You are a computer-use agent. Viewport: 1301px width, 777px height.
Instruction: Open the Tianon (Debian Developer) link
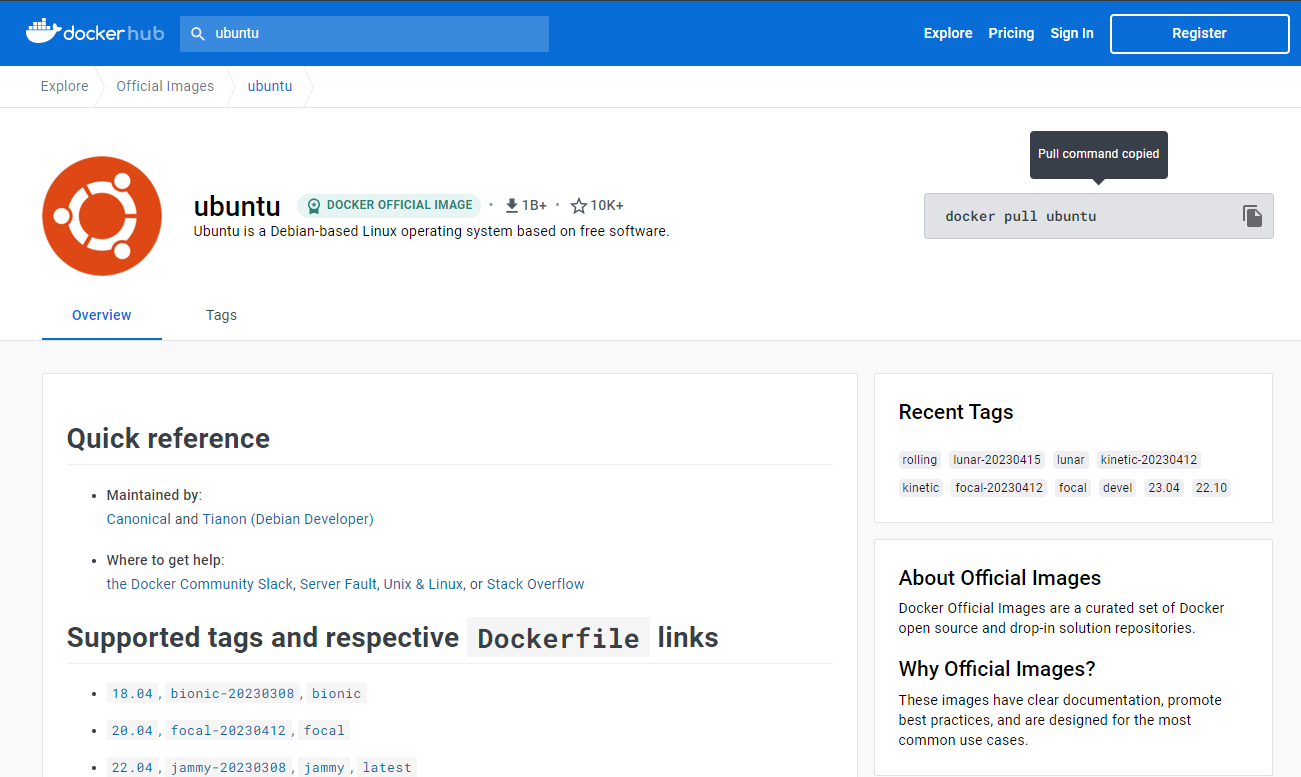point(288,519)
